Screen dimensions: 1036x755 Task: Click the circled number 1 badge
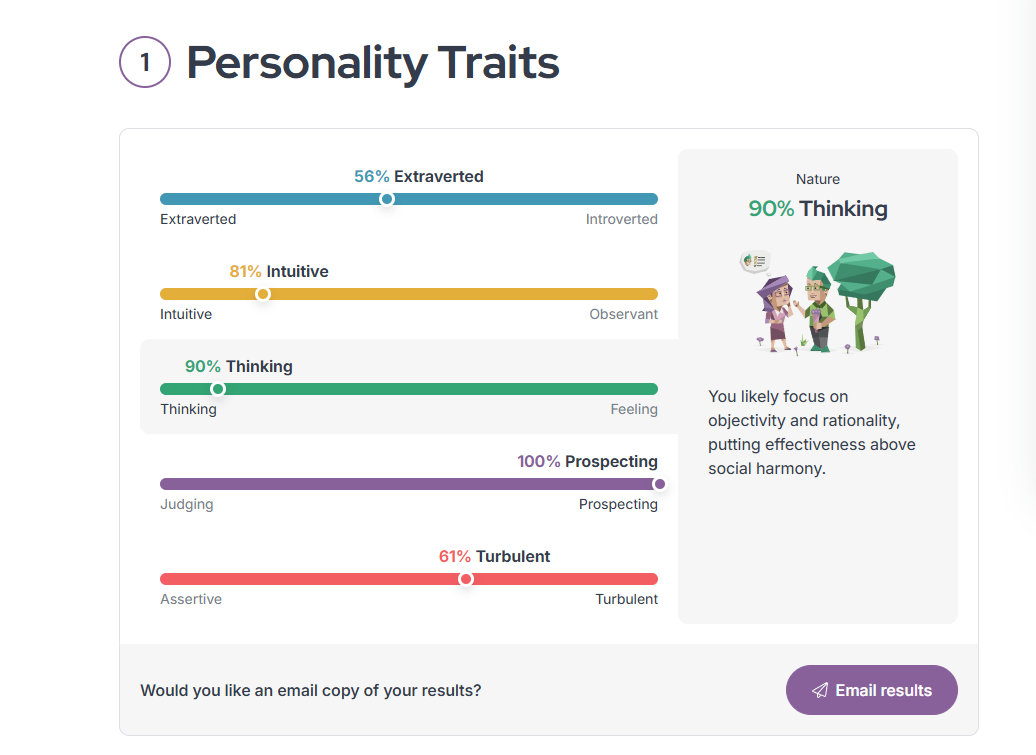(145, 62)
